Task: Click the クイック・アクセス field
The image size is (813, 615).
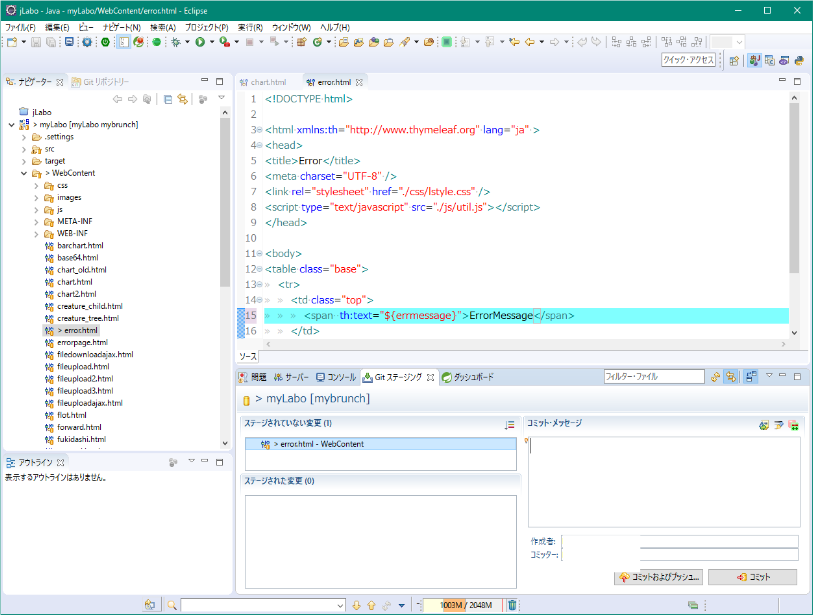Action: point(688,60)
